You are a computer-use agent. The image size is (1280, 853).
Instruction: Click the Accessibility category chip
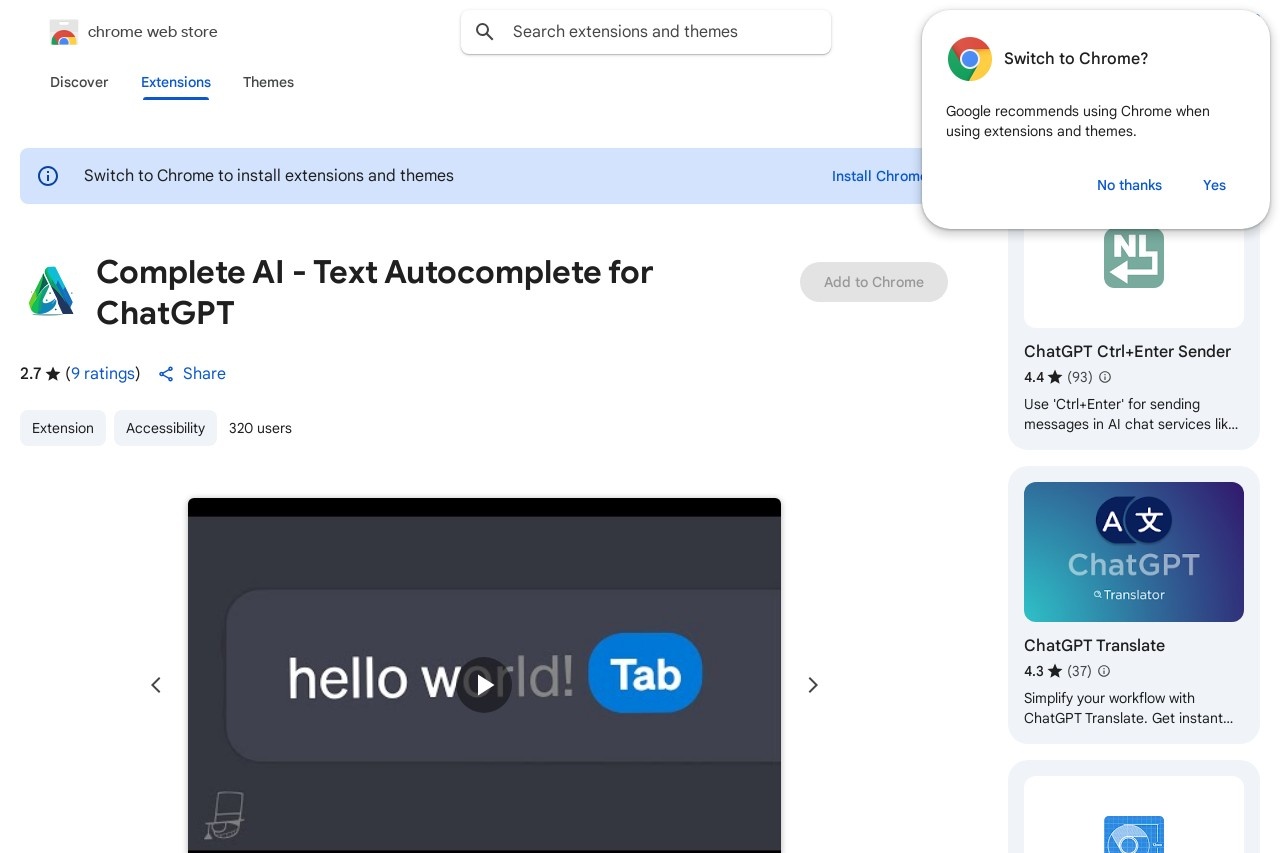coord(165,428)
